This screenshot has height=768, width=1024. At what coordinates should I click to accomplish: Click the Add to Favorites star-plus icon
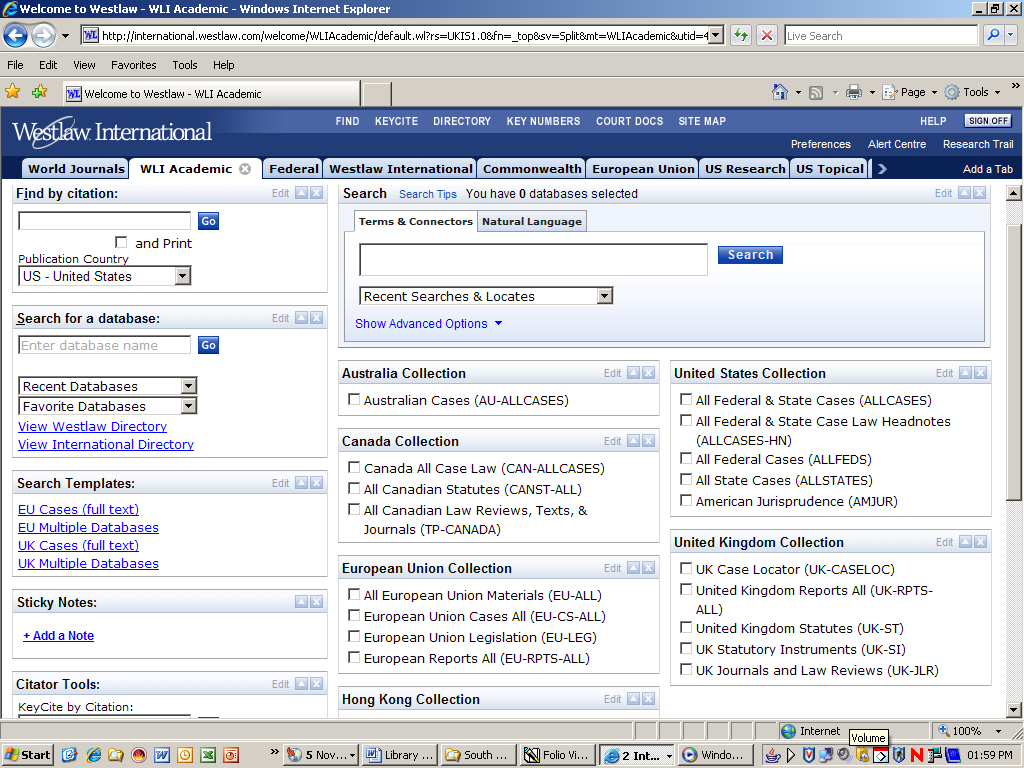click(x=39, y=91)
